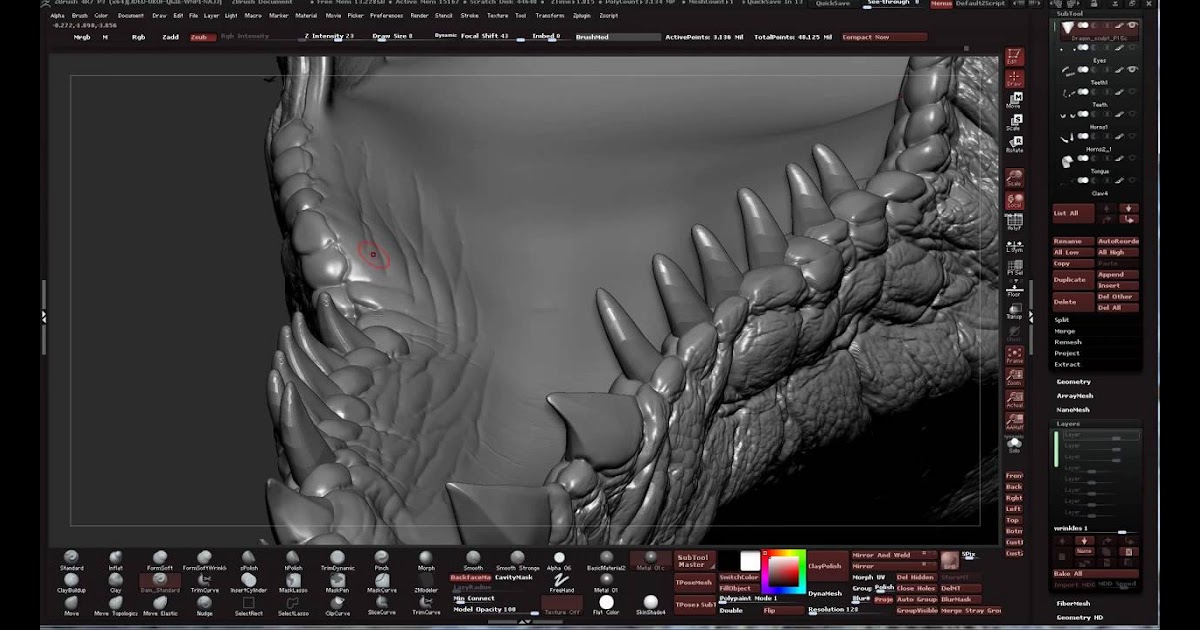The width and height of the screenshot is (1200, 630).
Task: Click the white main color swatch
Action: [x=750, y=561]
